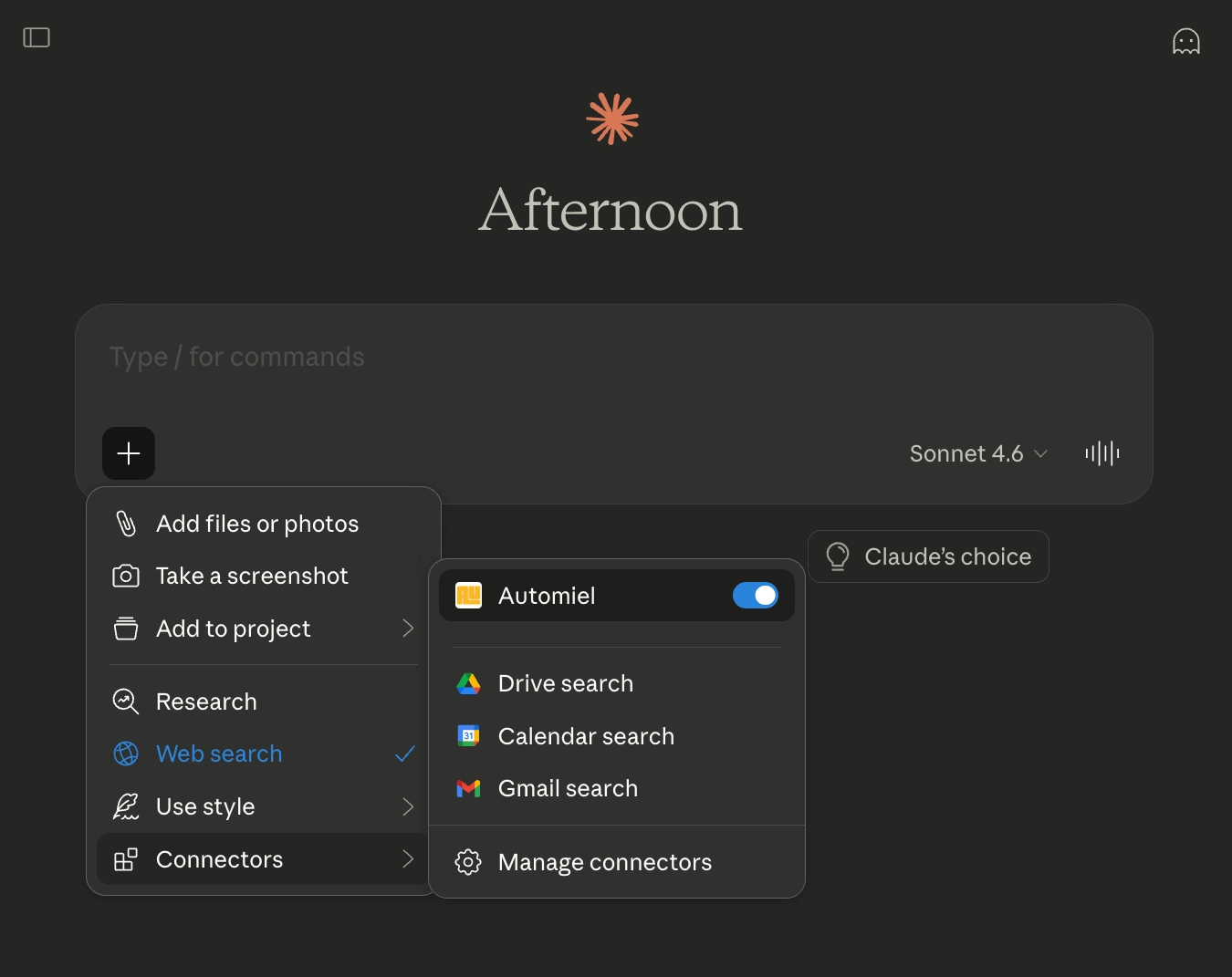Viewport: 1232px width, 977px height.
Task: Focus the Type / for commands input
Action: pos(611,357)
